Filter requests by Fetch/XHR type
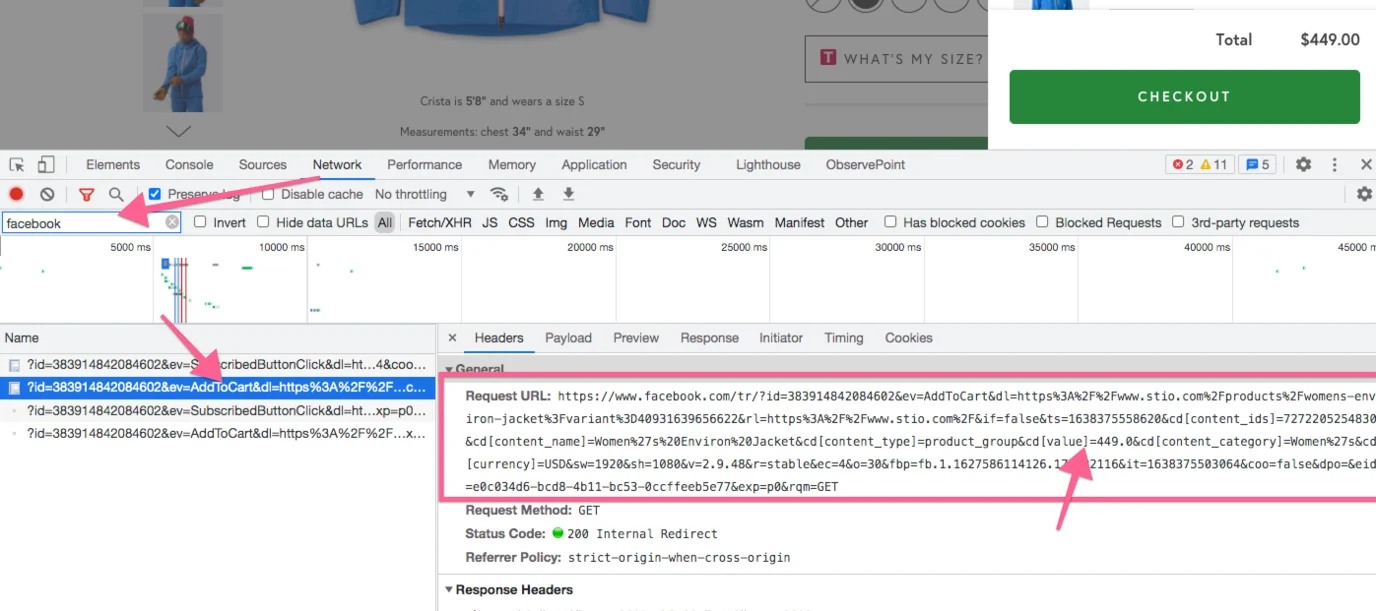Screen dimensions: 1376x611 point(440,222)
